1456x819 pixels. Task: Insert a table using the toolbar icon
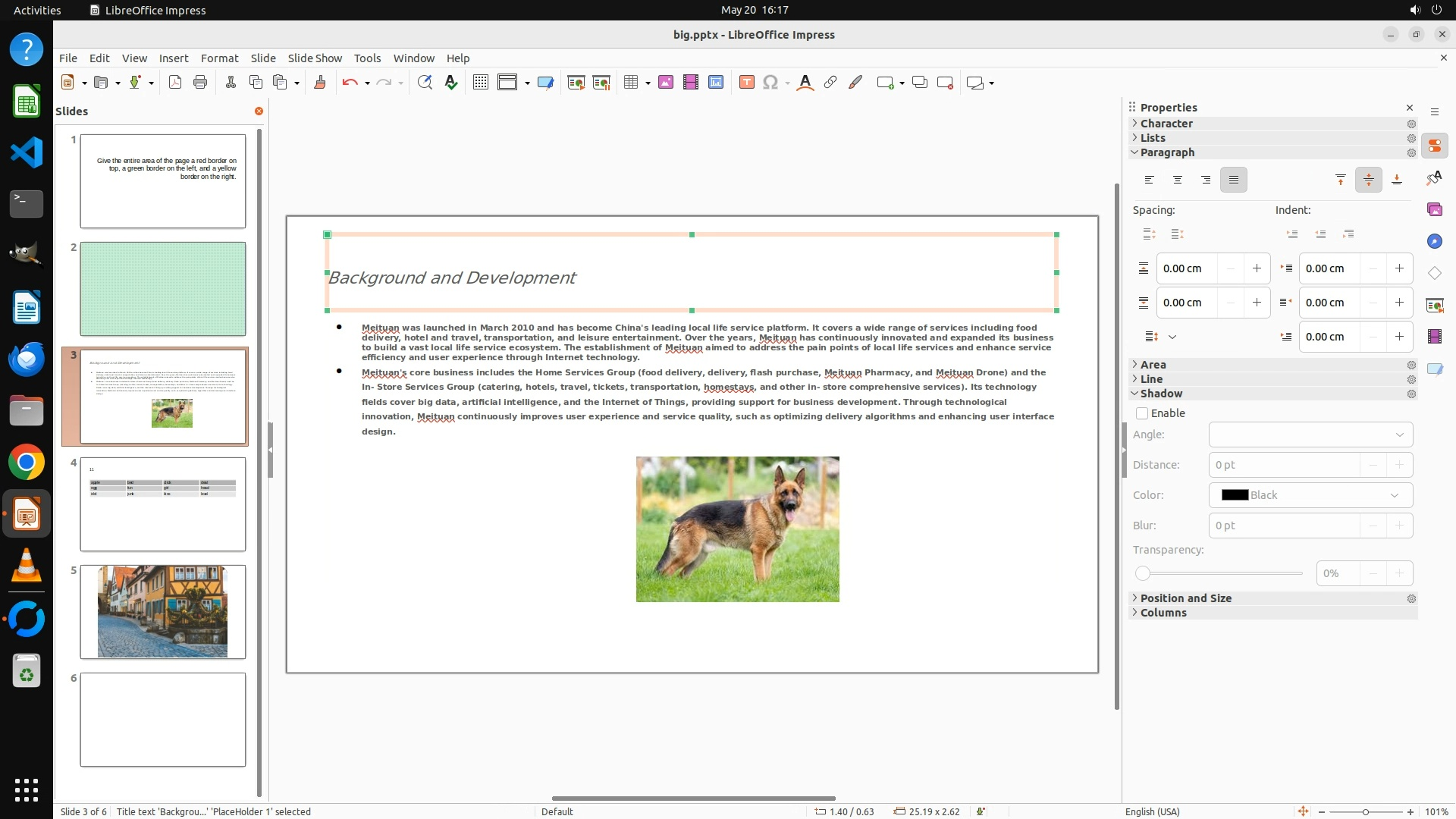[x=630, y=83]
